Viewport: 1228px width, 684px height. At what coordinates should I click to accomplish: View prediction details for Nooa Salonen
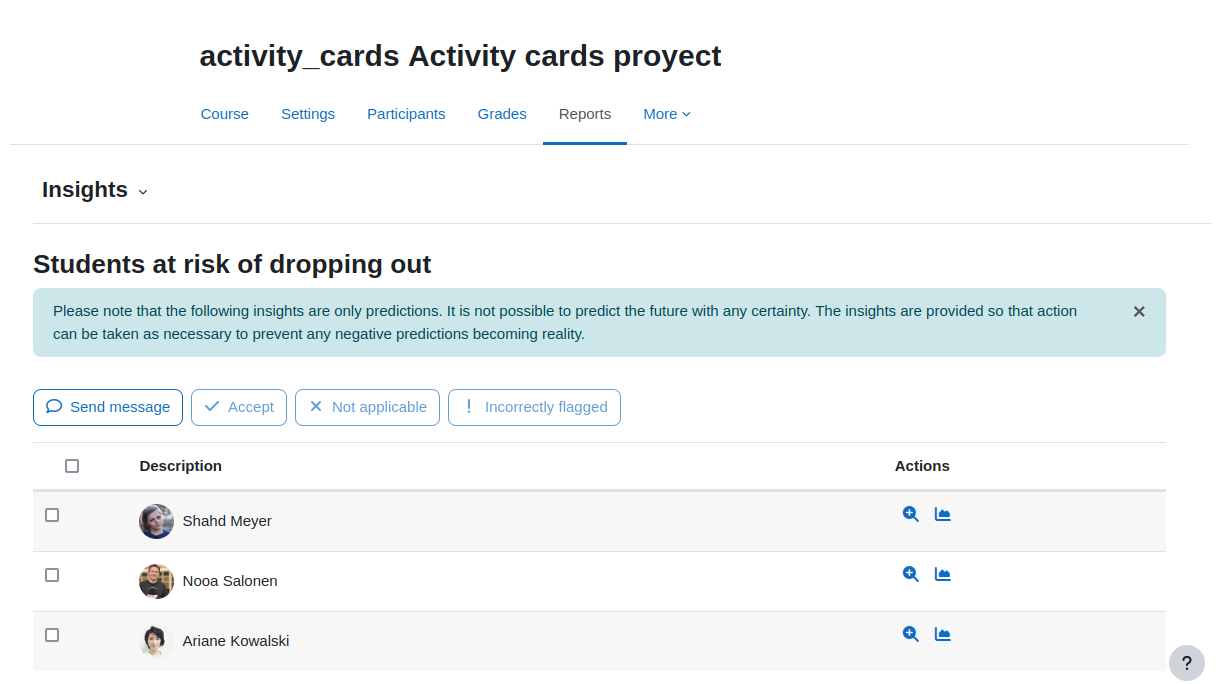pyautogui.click(x=910, y=574)
